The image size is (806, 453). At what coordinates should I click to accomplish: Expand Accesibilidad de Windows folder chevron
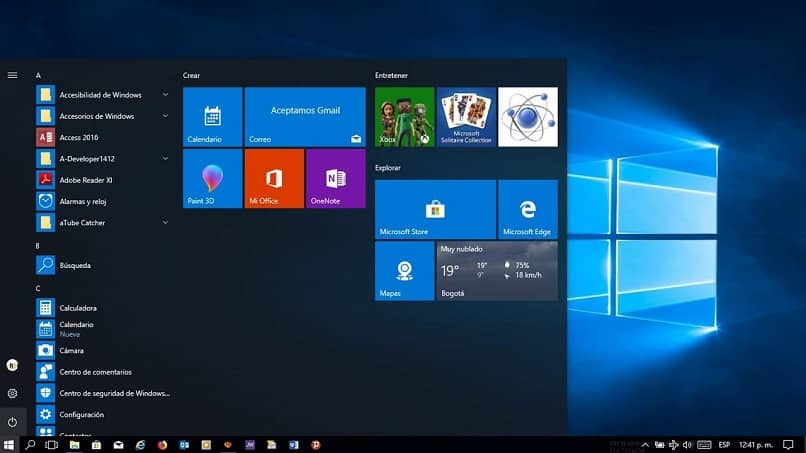click(165, 95)
